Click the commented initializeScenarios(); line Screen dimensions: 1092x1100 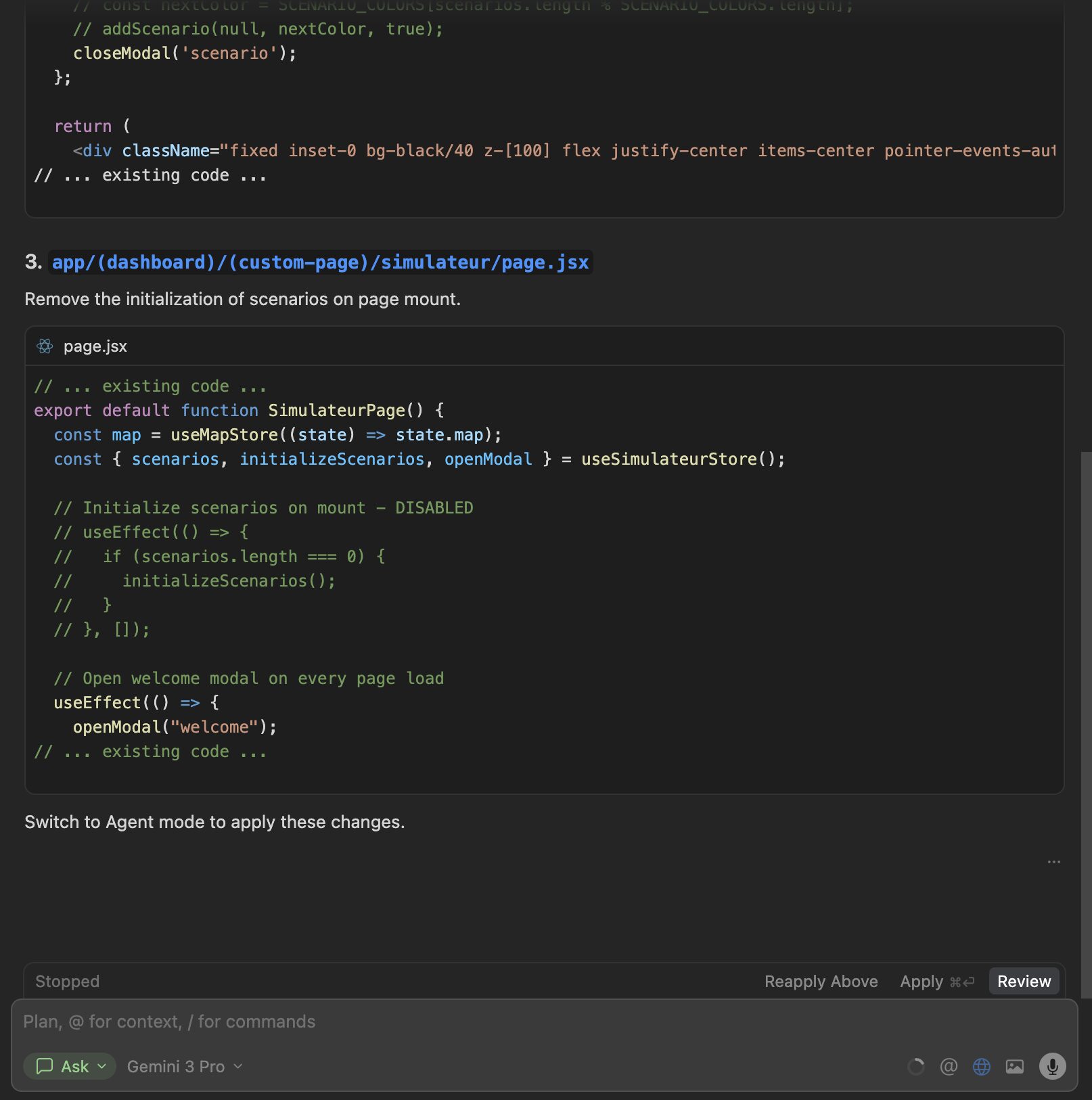(194, 580)
